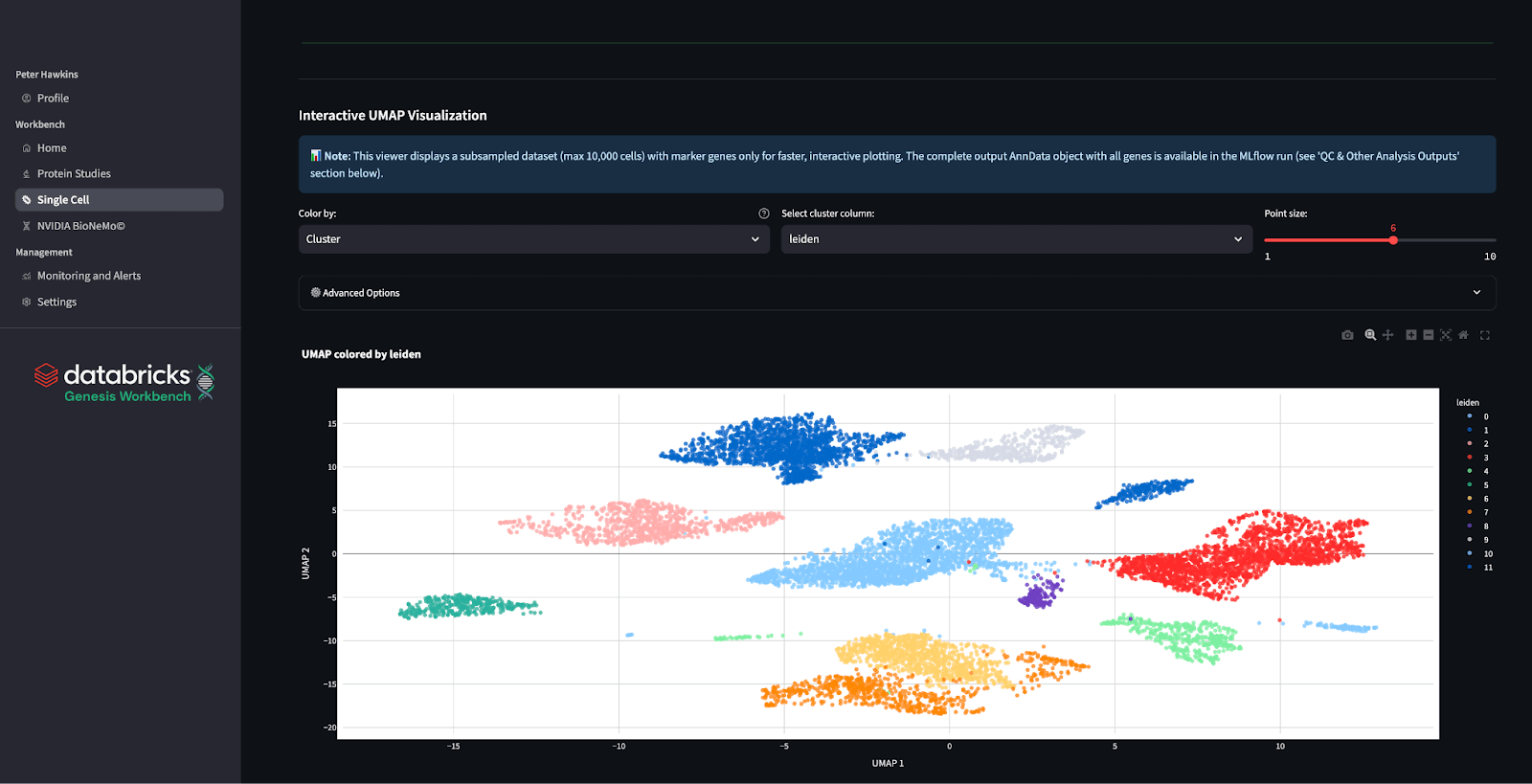Click the Zoom out minus icon
This screenshot has width=1532, height=784.
1428,335
